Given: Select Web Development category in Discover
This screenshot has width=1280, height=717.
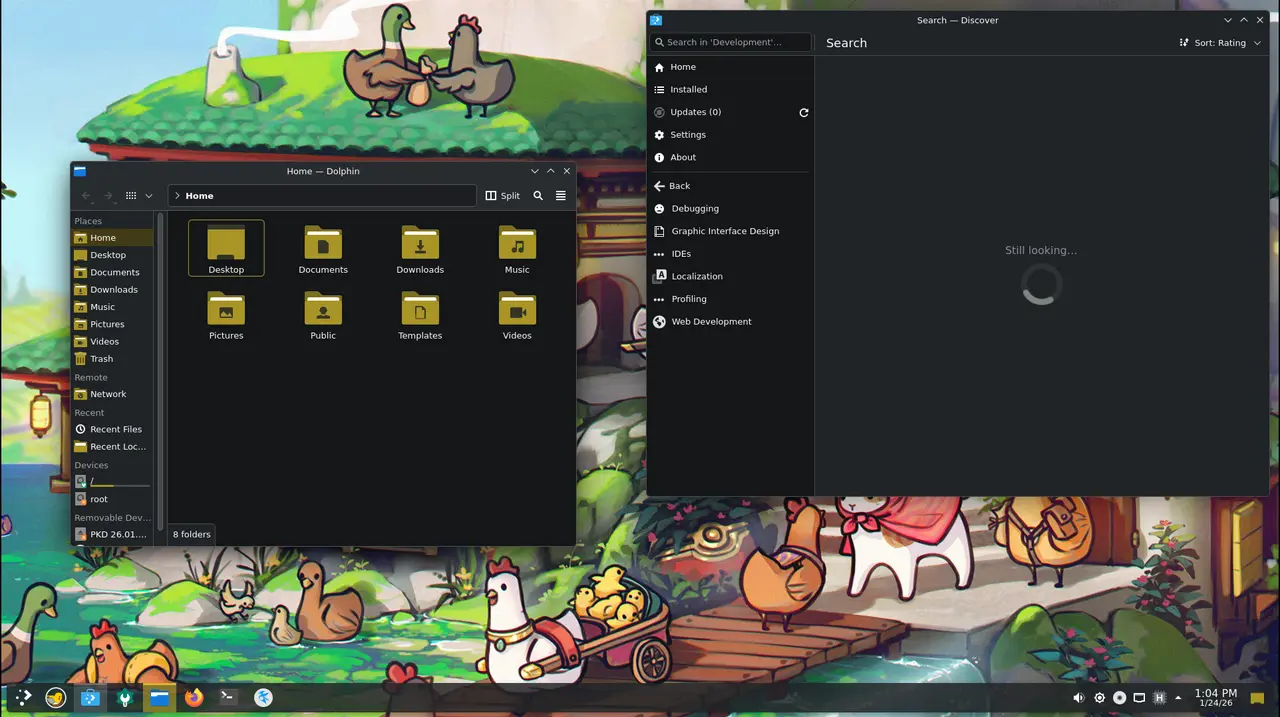Looking at the screenshot, I should click(711, 322).
